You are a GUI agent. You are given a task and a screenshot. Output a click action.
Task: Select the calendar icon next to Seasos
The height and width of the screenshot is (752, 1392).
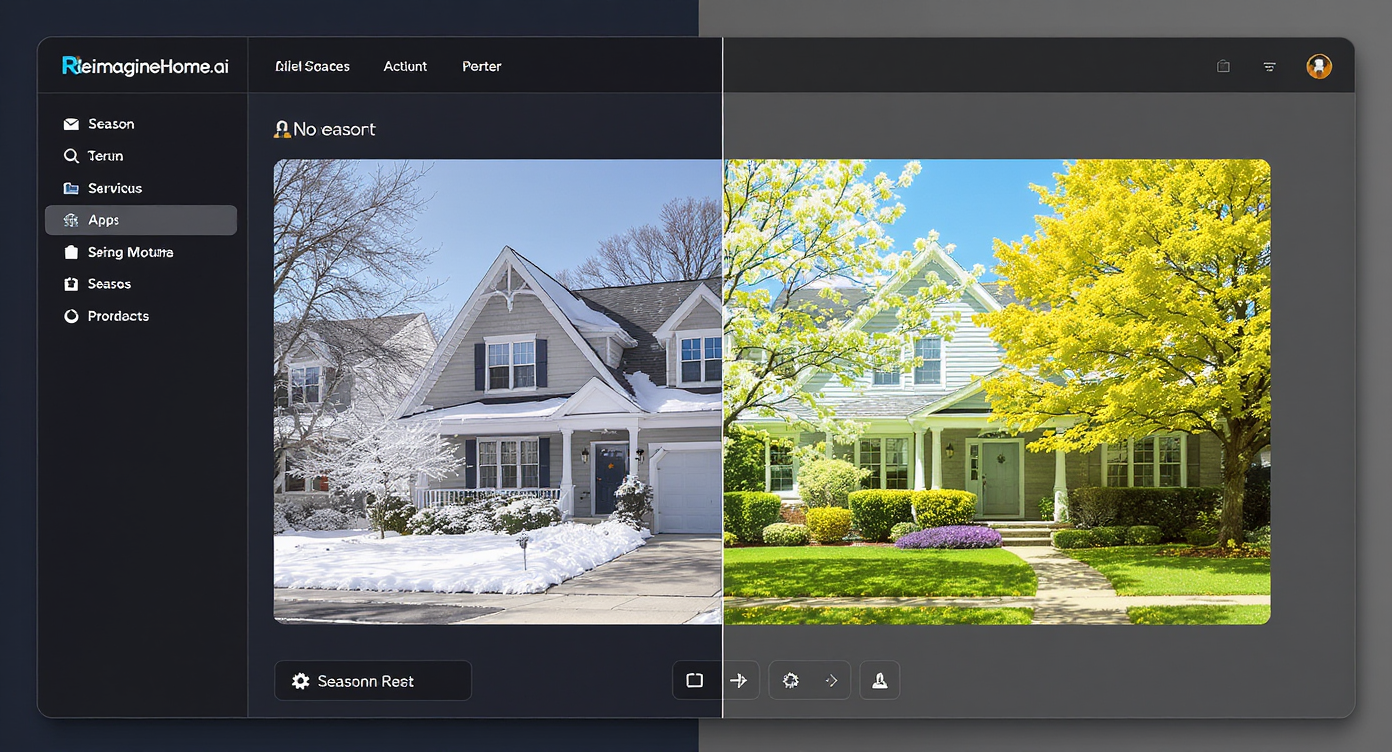tap(71, 284)
